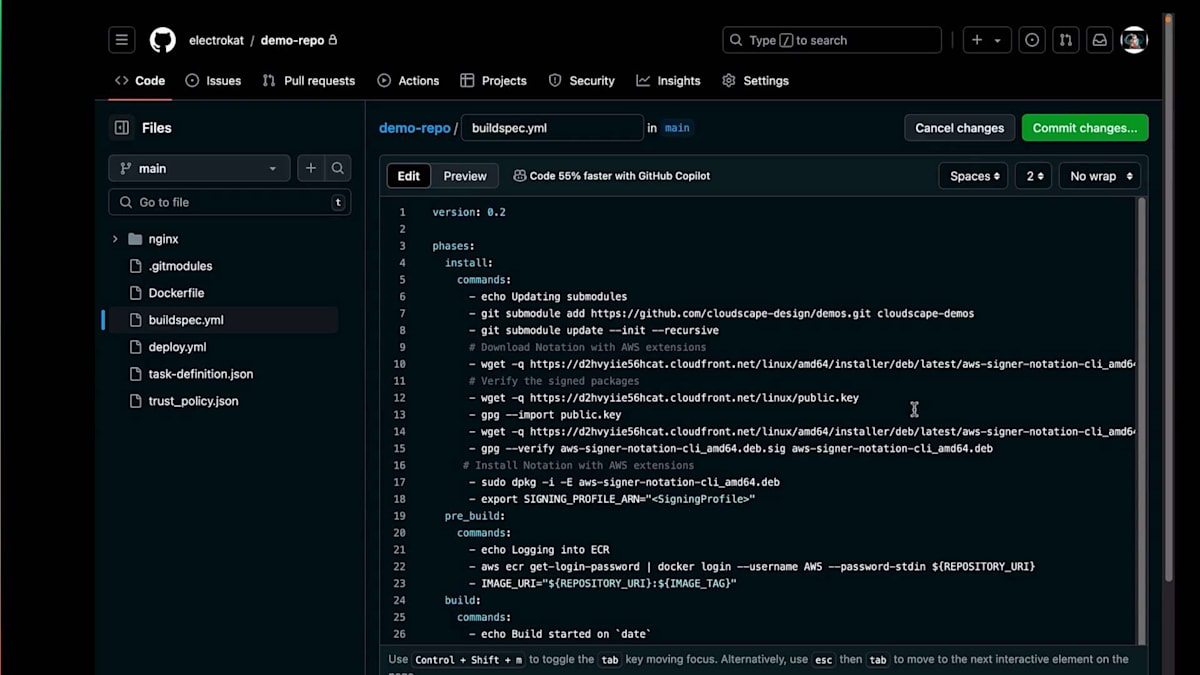Open the indent size 2 dropdown
The height and width of the screenshot is (675, 1200).
click(x=1033, y=176)
